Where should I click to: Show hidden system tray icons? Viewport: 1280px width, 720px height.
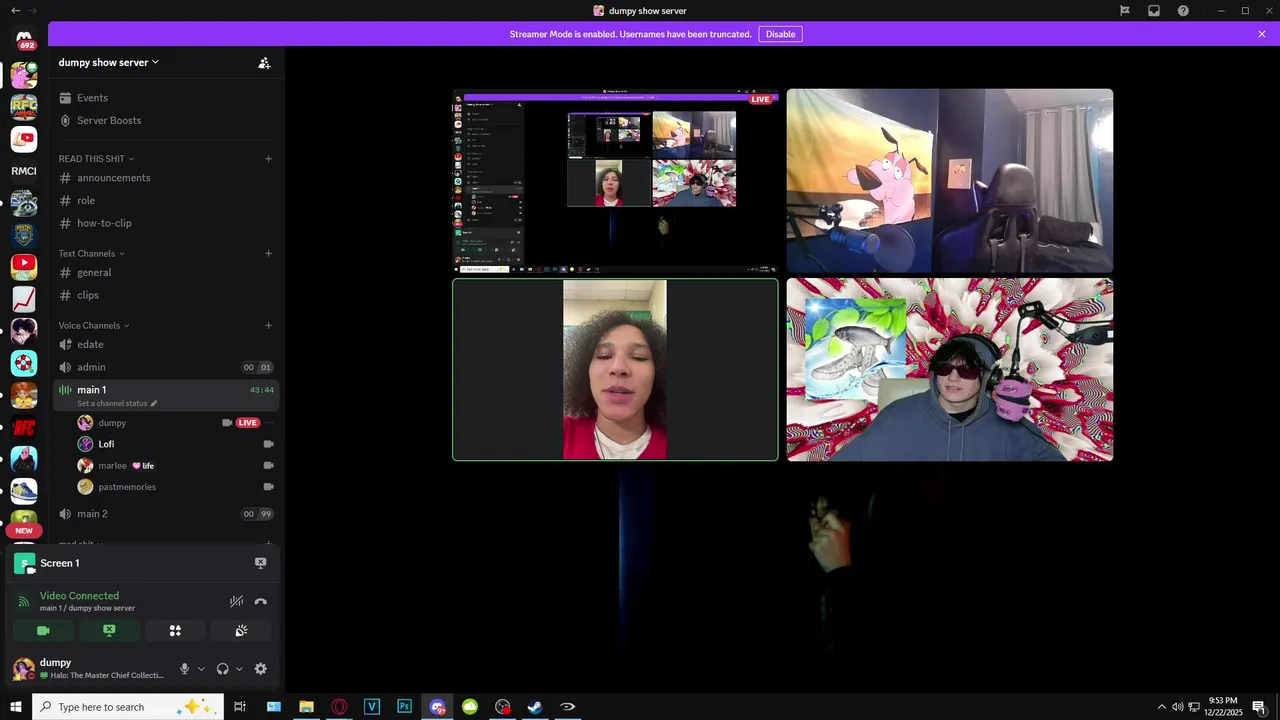pos(1161,707)
